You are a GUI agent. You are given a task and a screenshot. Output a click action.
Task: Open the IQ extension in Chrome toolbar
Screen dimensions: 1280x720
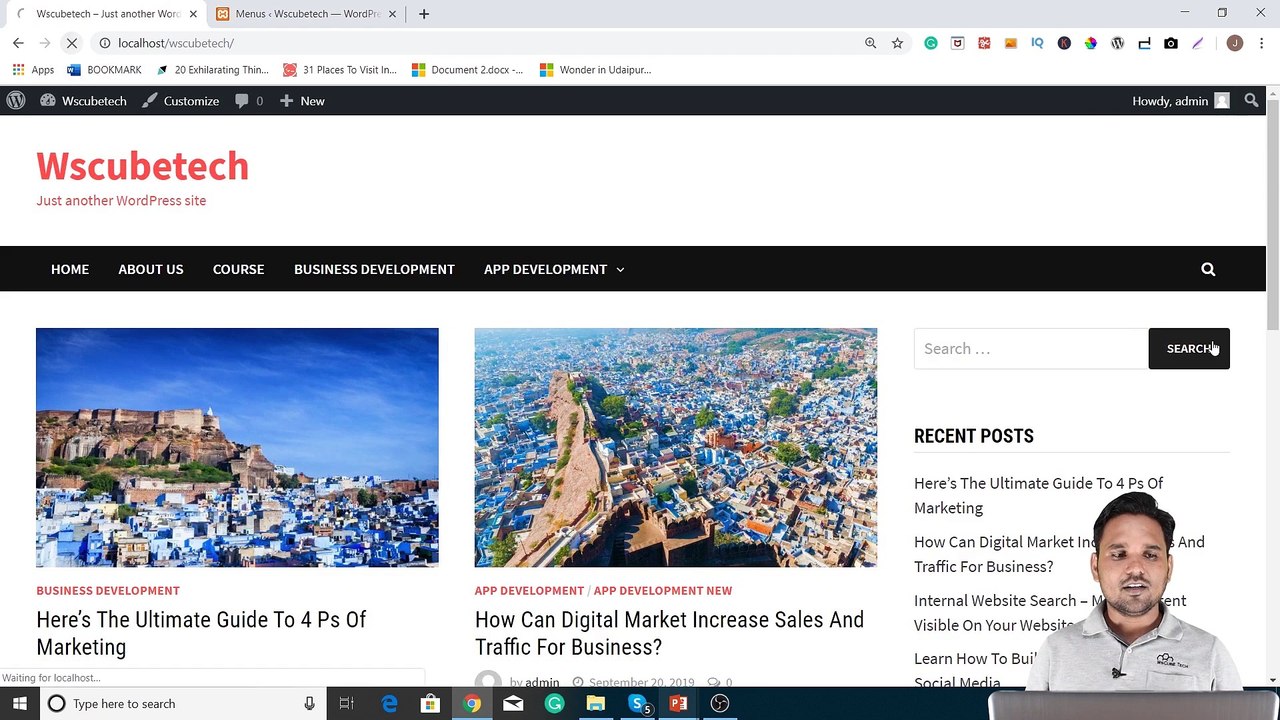(1037, 43)
